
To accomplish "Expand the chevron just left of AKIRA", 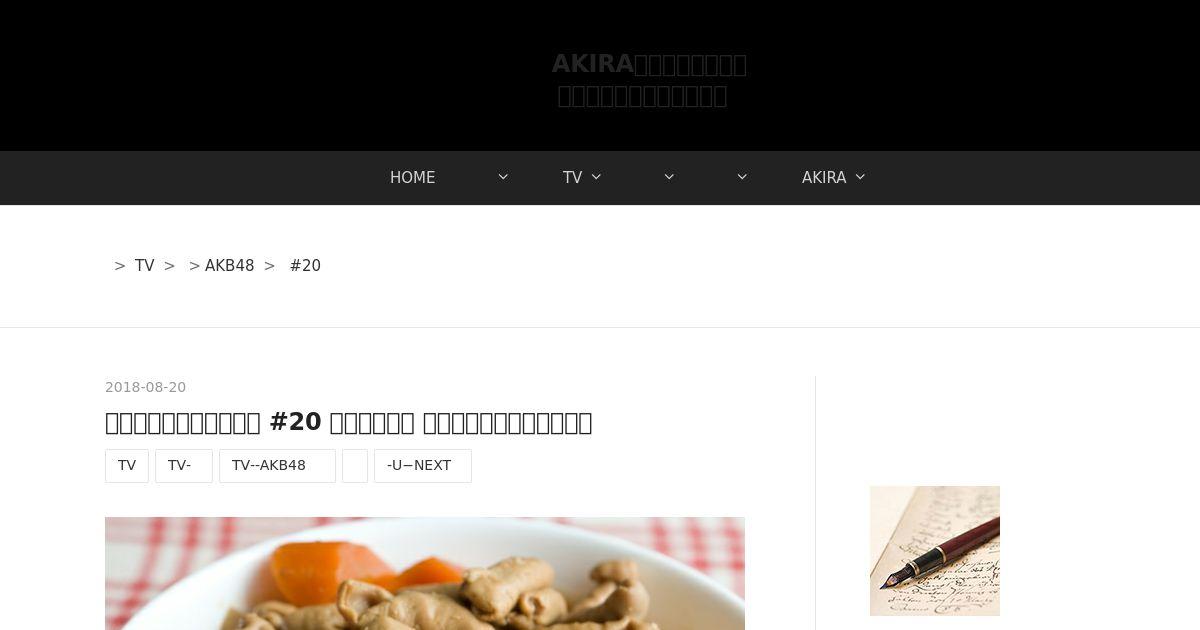I will click(742, 177).
